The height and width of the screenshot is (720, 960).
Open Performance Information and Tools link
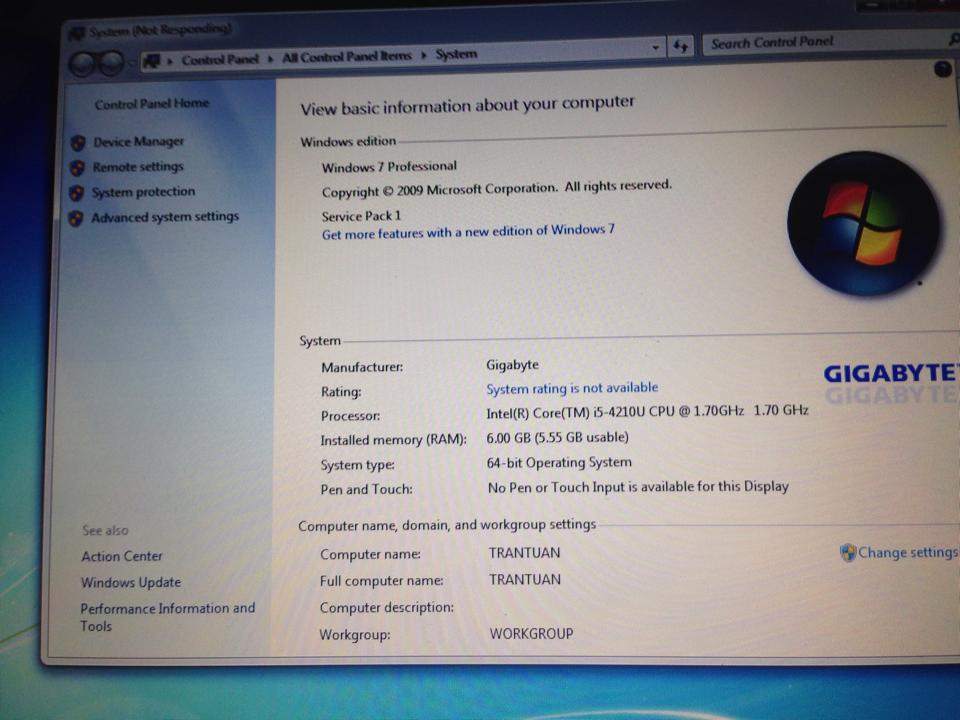[x=168, y=617]
